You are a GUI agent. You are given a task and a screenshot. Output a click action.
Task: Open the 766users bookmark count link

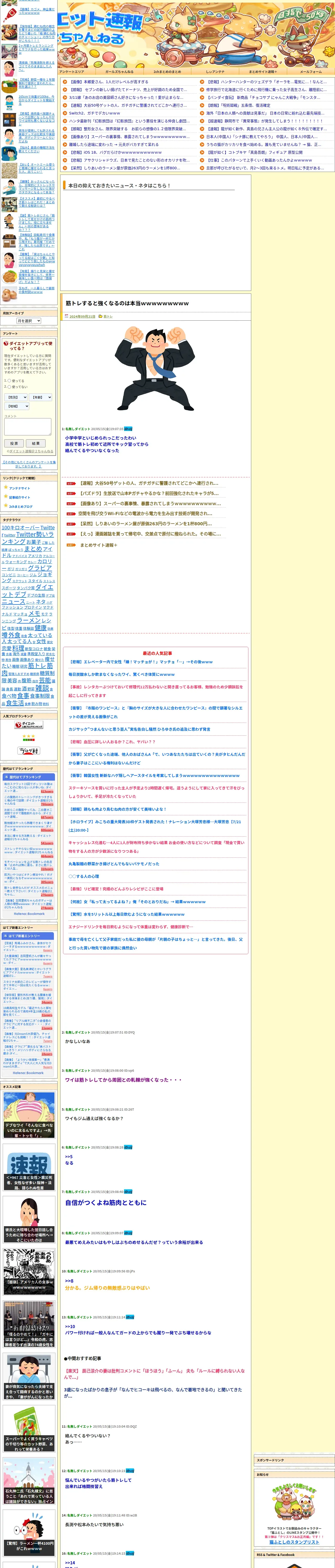[x=47, y=804]
